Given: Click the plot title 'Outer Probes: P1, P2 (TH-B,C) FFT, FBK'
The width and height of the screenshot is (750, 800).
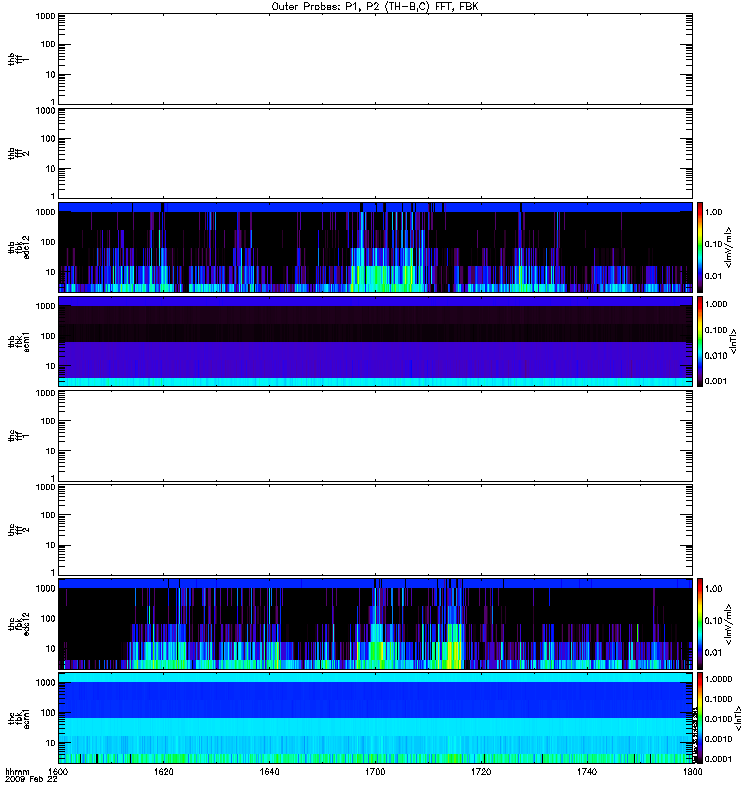Looking at the screenshot, I should tap(375, 7).
